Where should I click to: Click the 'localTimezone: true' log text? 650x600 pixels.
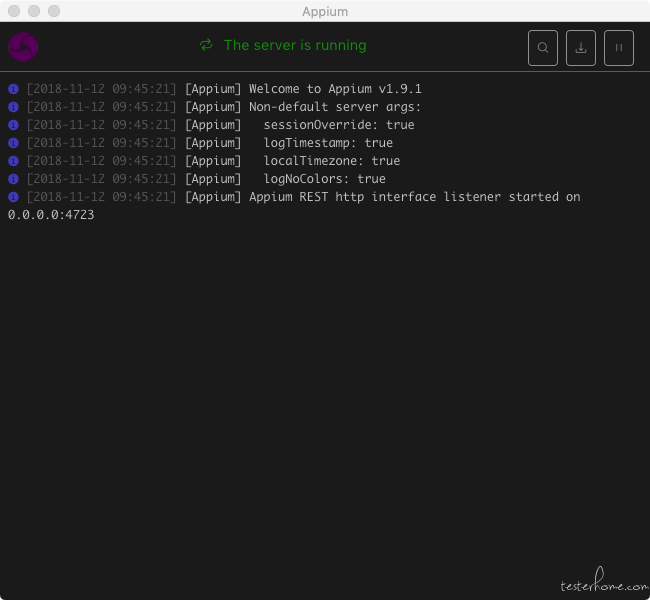pyautogui.click(x=332, y=161)
